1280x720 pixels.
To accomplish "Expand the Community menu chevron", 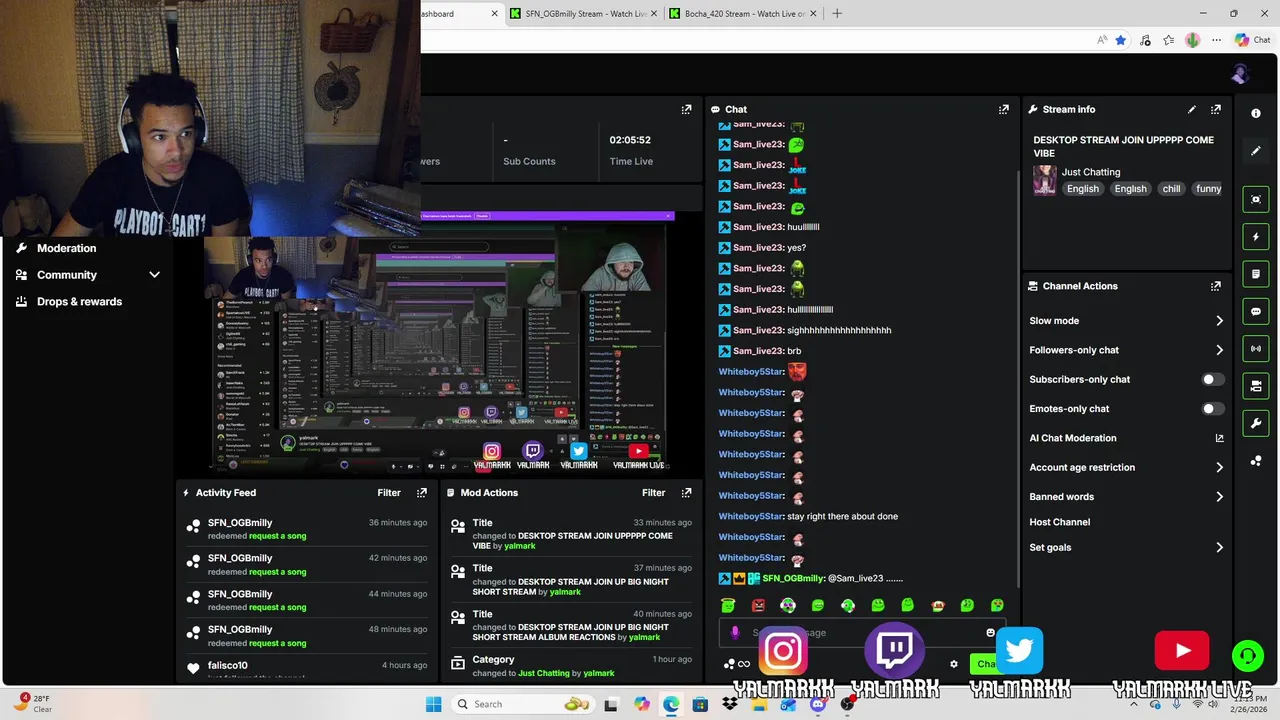I will click(x=154, y=275).
